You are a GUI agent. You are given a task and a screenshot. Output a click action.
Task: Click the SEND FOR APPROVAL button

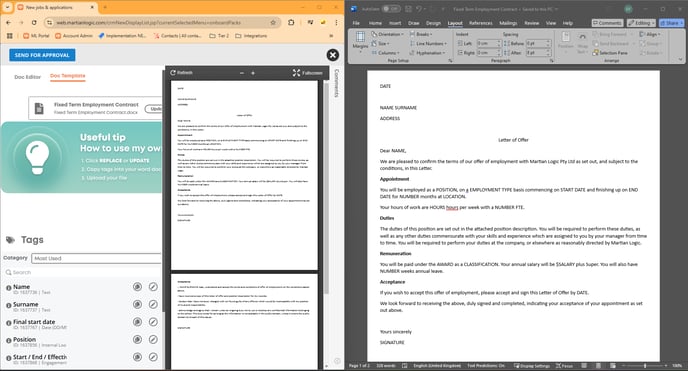click(42, 55)
